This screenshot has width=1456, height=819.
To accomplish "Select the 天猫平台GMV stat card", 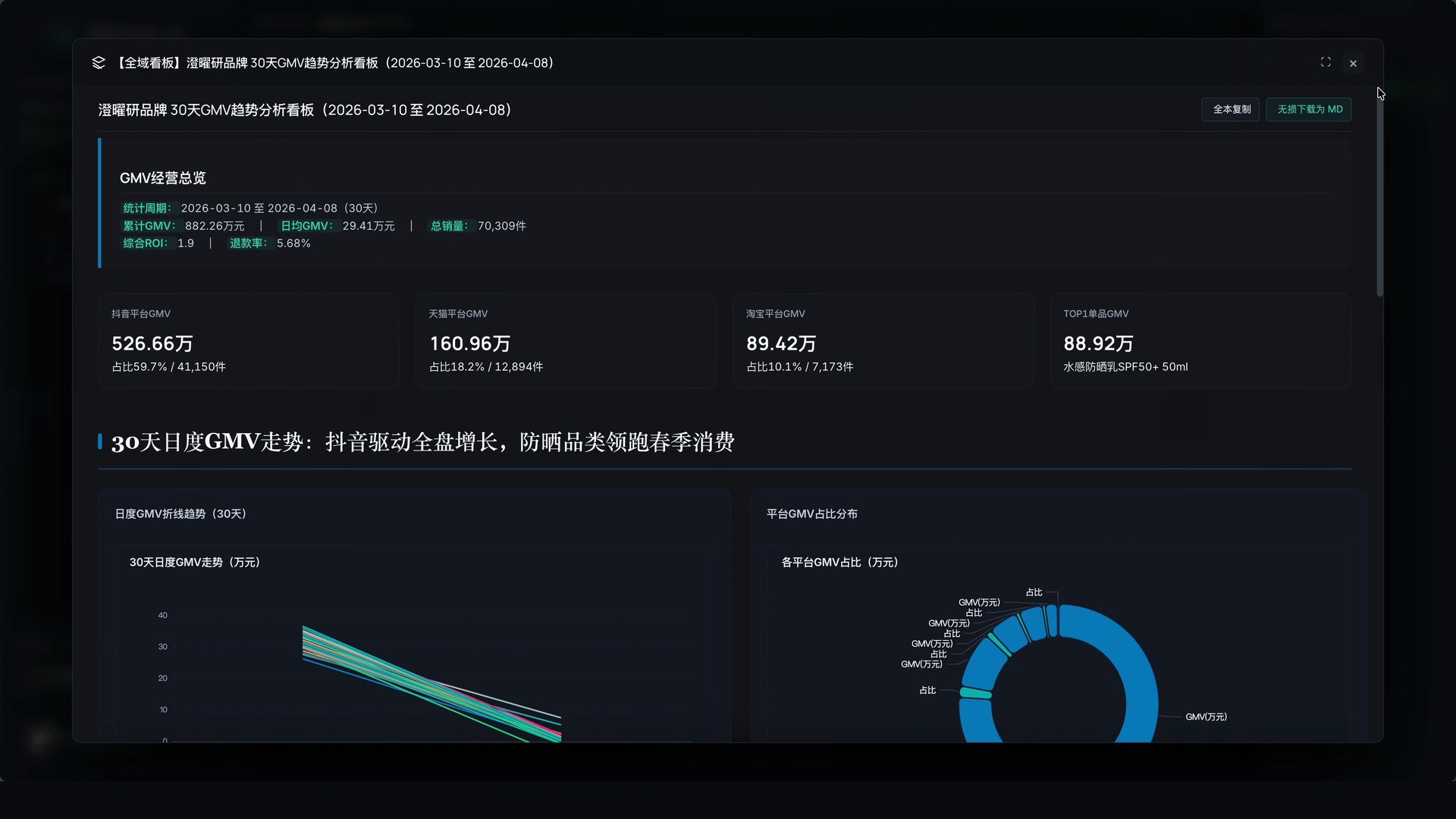I will click(565, 341).
